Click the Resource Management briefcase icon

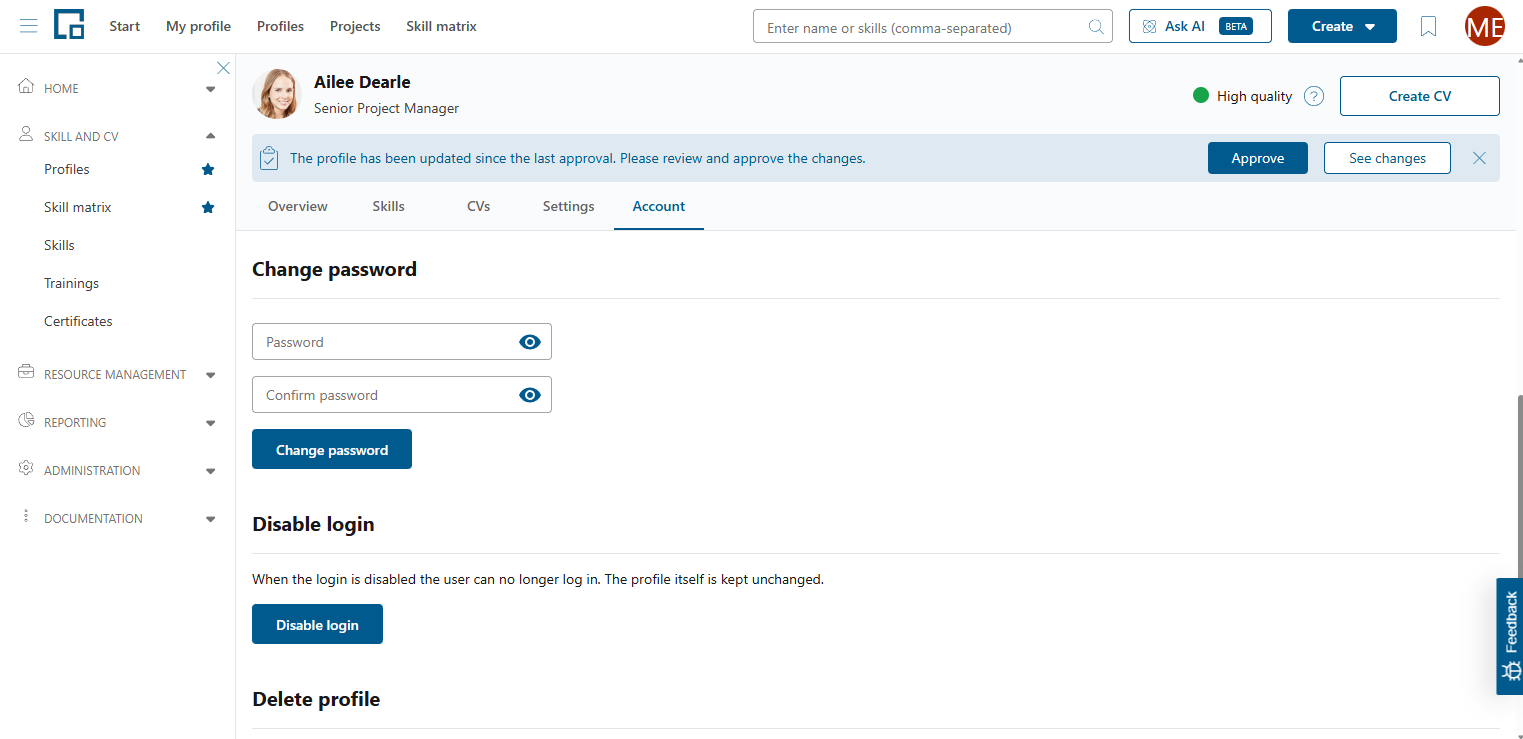26,373
